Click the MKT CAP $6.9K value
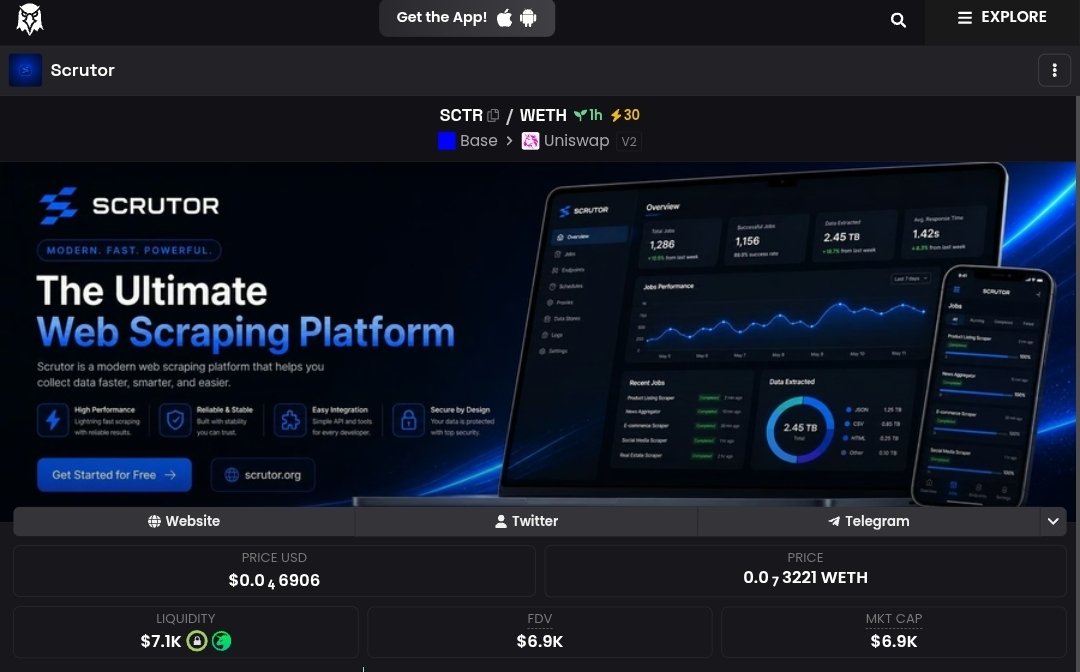The width and height of the screenshot is (1080, 672). 893,642
